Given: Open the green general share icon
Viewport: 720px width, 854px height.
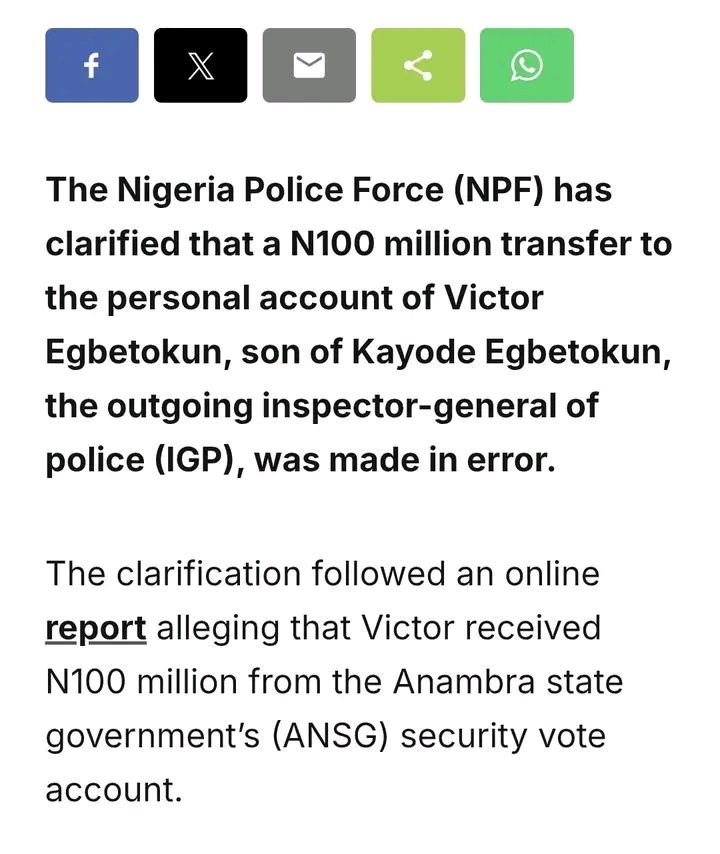Looking at the screenshot, I should [418, 66].
